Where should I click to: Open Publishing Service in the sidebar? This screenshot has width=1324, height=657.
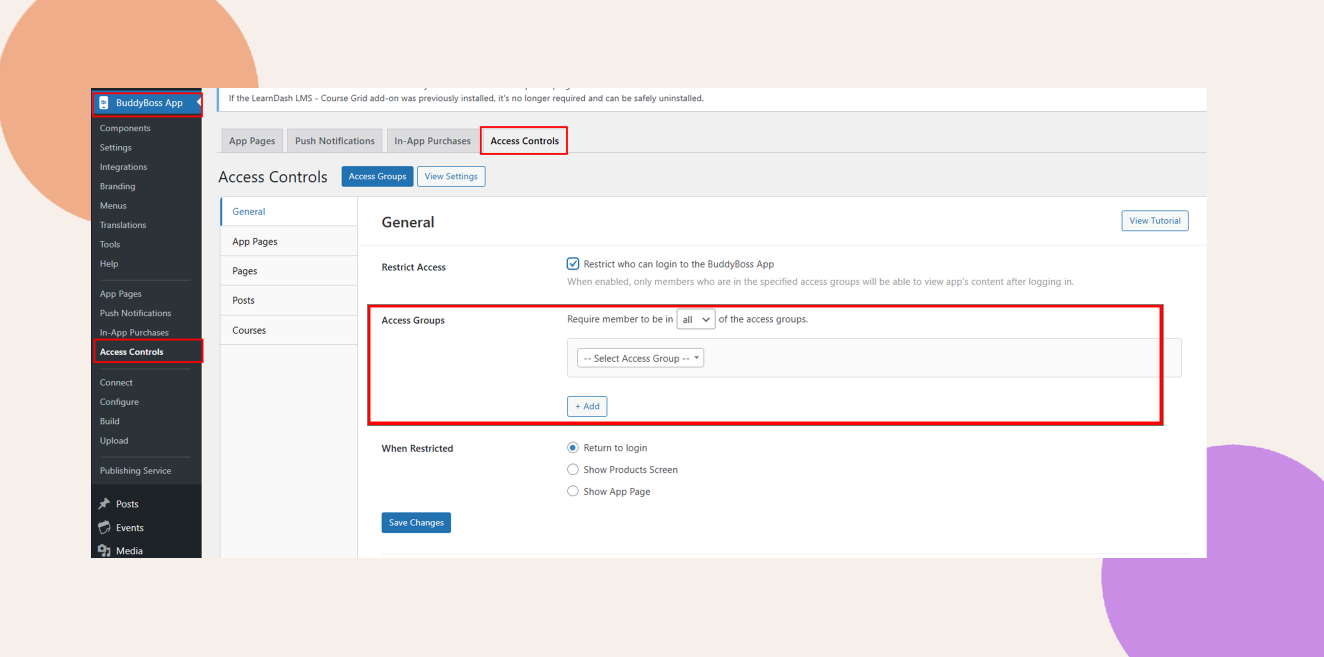coord(135,471)
